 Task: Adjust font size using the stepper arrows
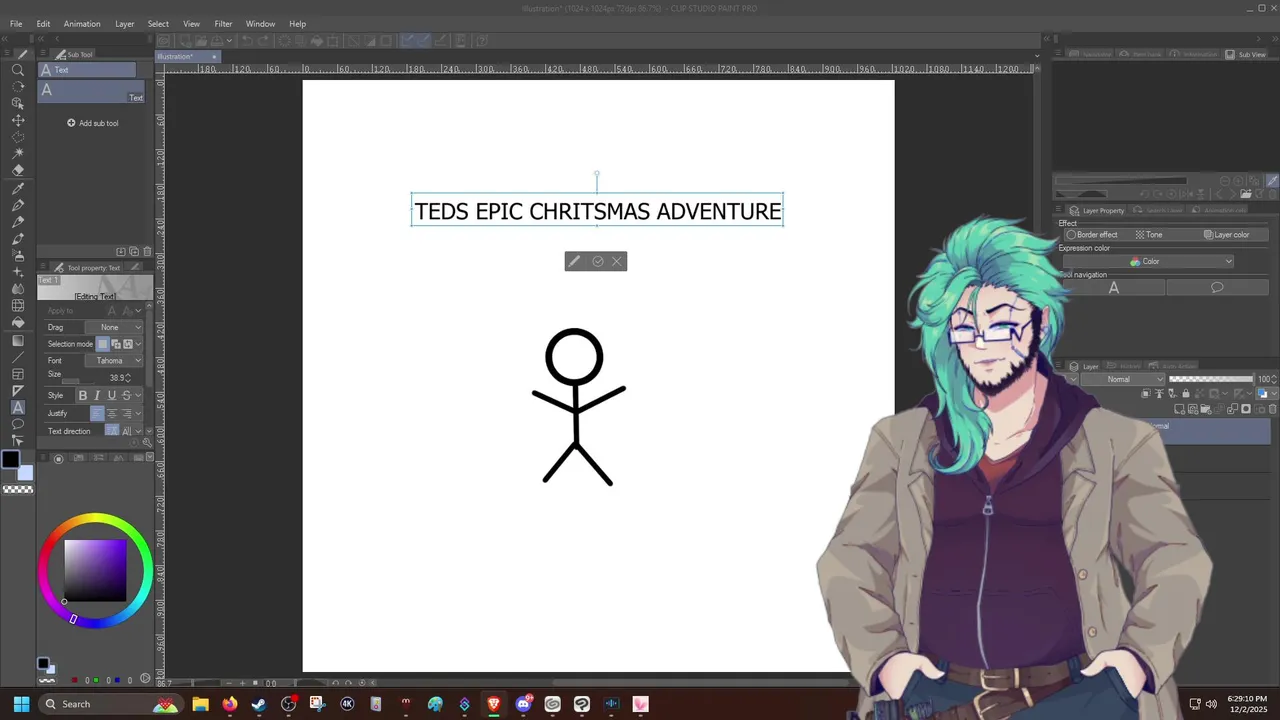tap(128, 378)
